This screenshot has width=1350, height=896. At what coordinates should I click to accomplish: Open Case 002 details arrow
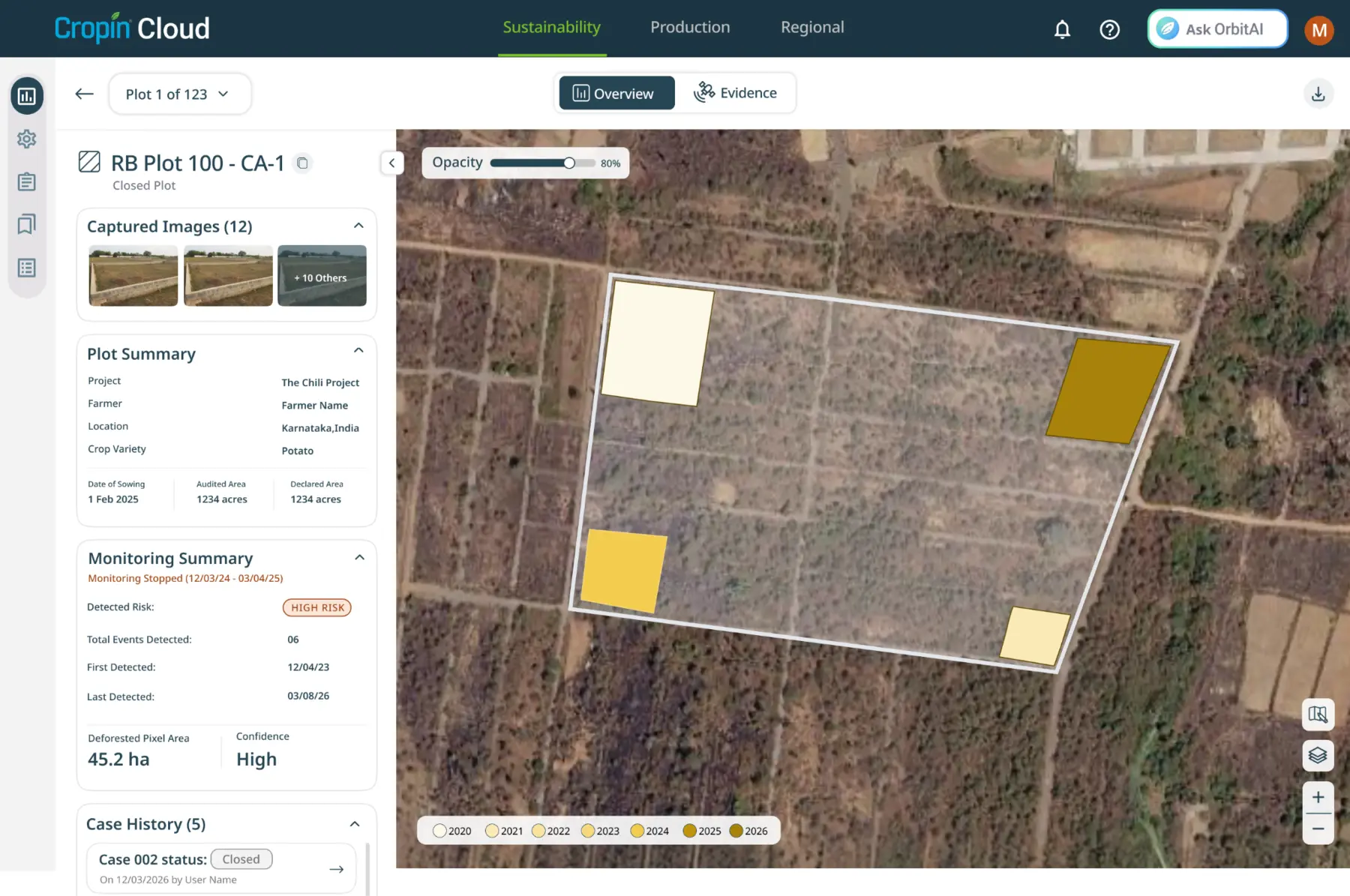point(337,869)
